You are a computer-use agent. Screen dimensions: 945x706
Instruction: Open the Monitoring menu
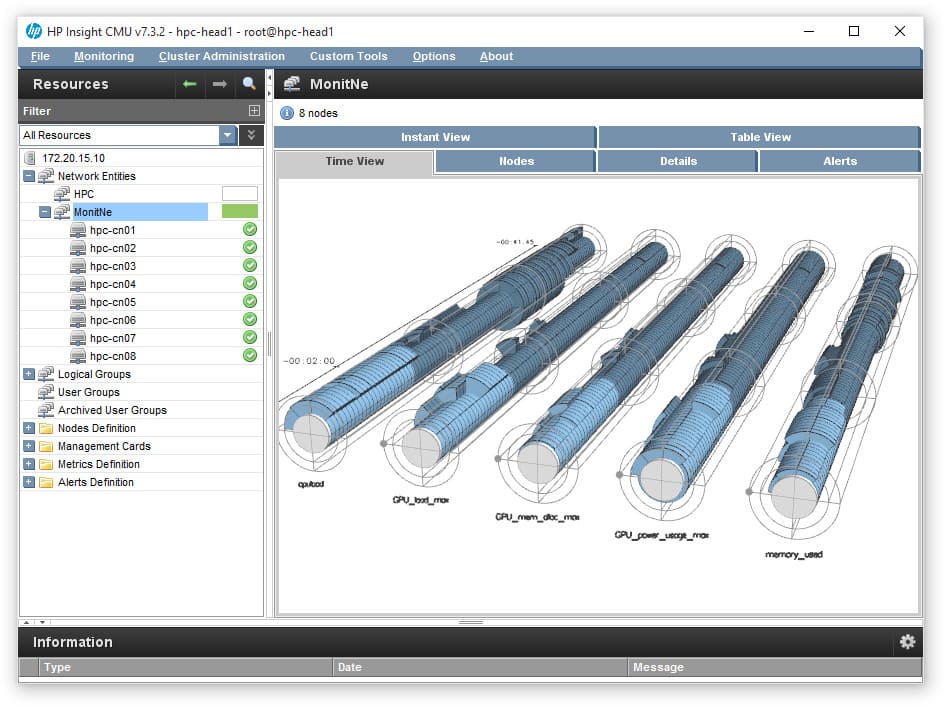pos(104,56)
